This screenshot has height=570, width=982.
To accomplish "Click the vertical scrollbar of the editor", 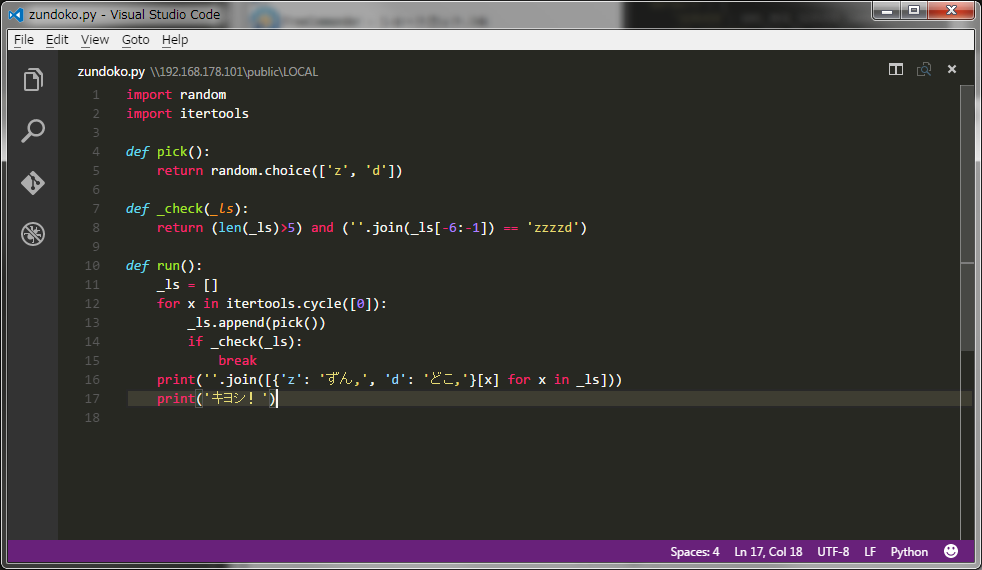I will tap(967, 217).
